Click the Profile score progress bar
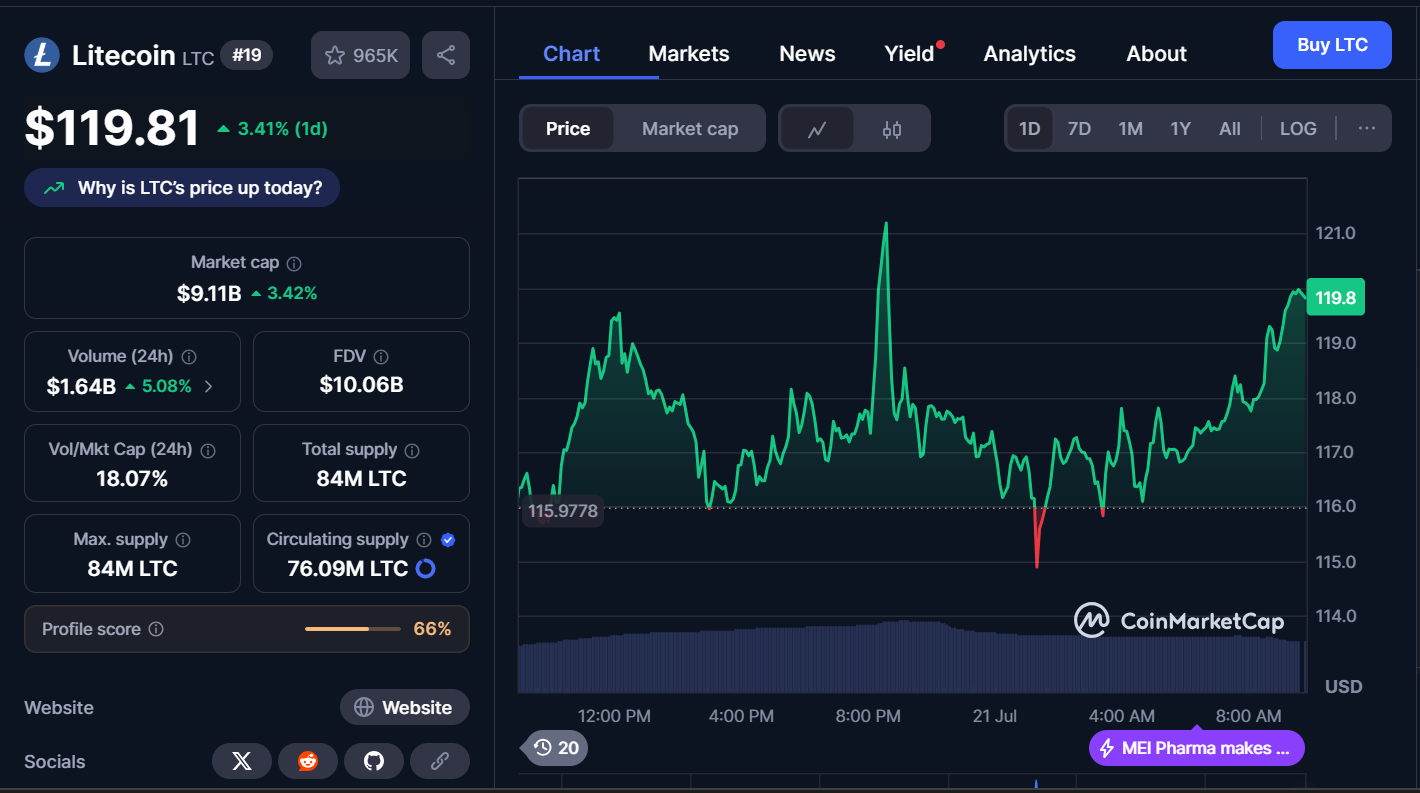 351,629
